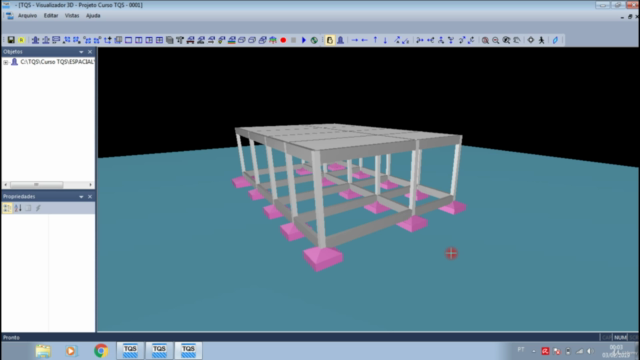Play animation with the blue triangle button
640x360 pixels.
coord(304,40)
